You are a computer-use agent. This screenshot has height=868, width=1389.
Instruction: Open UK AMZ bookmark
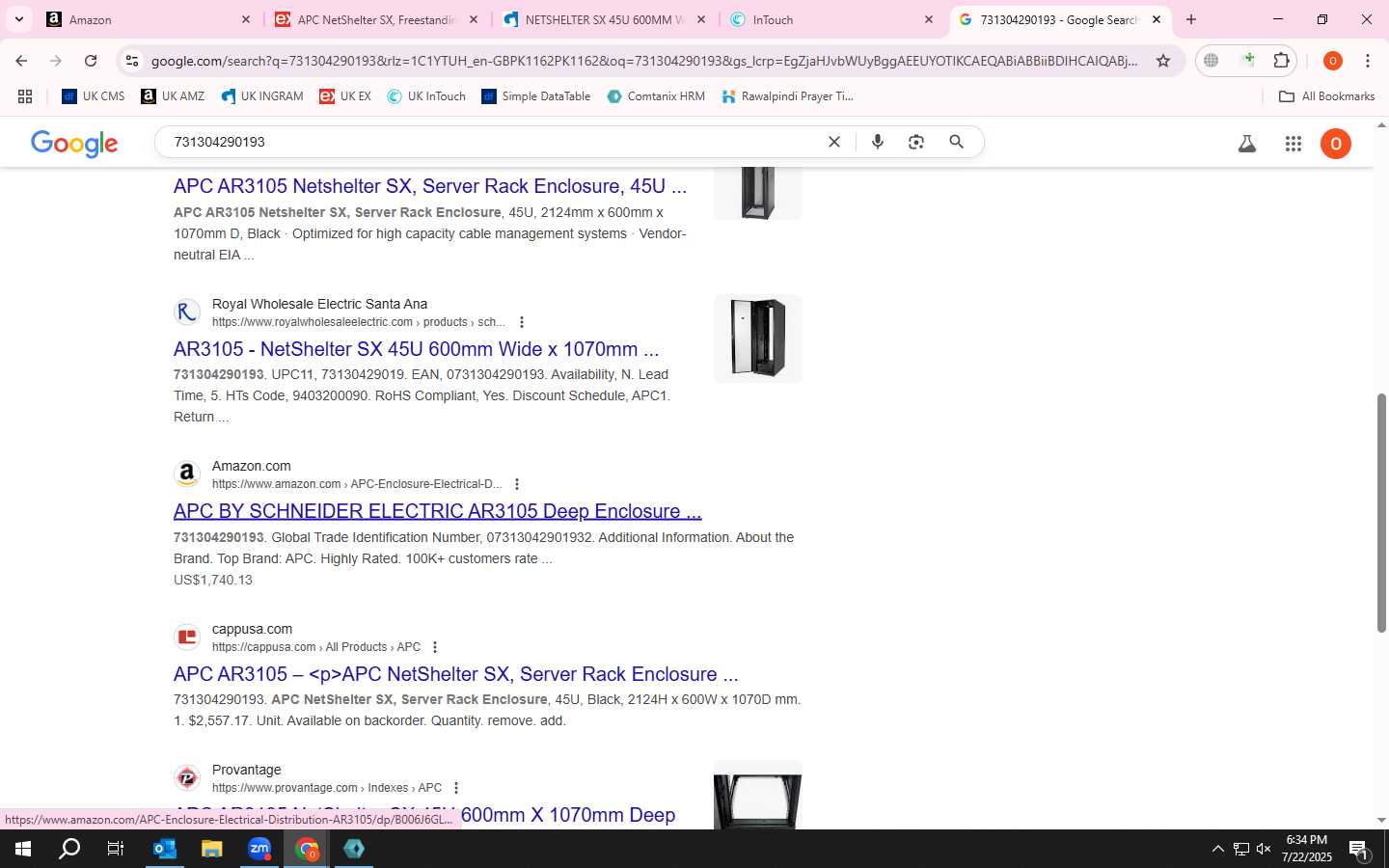173,96
